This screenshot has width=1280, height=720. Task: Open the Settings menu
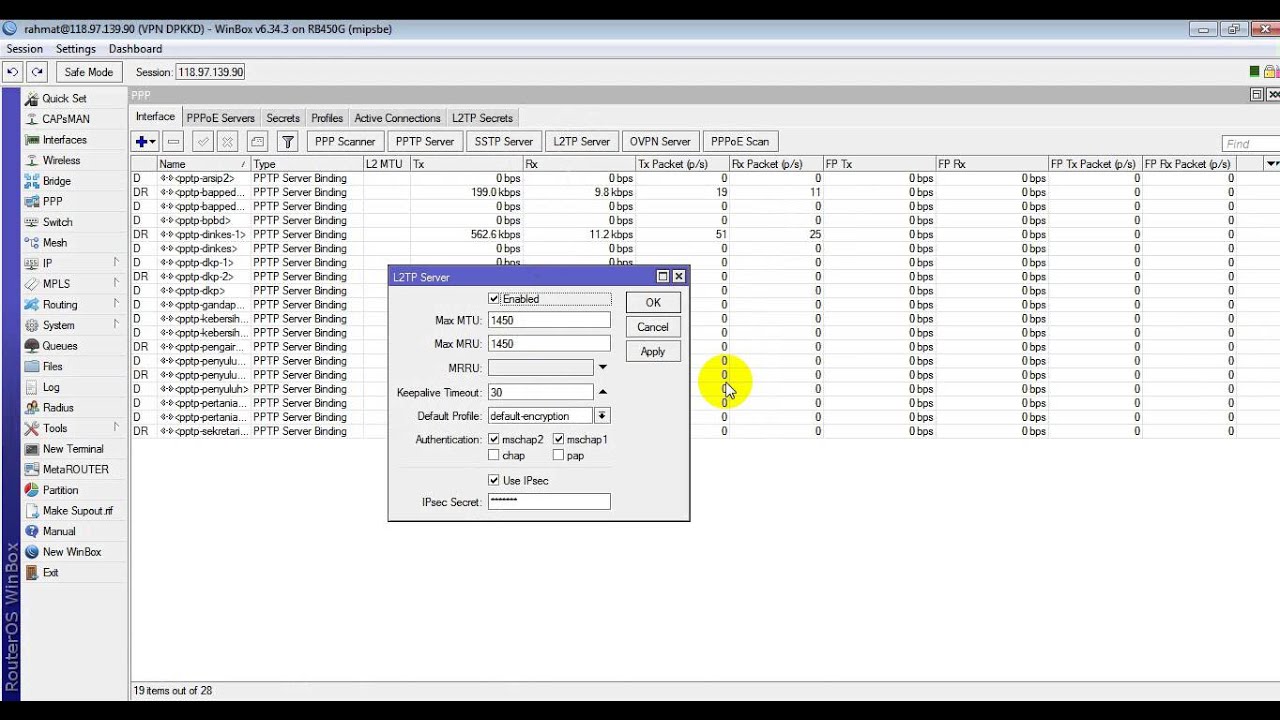pyautogui.click(x=76, y=49)
